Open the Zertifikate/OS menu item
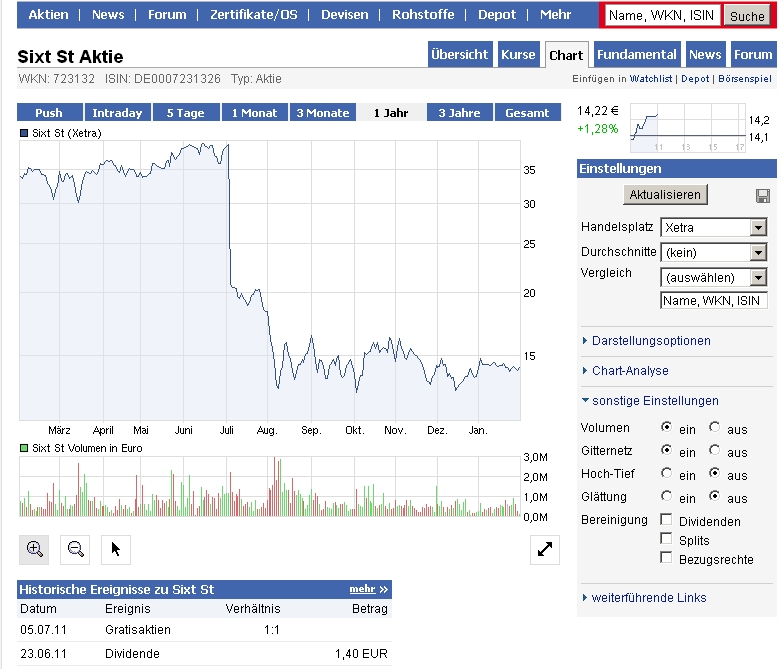The height and width of the screenshot is (669, 783). (254, 14)
